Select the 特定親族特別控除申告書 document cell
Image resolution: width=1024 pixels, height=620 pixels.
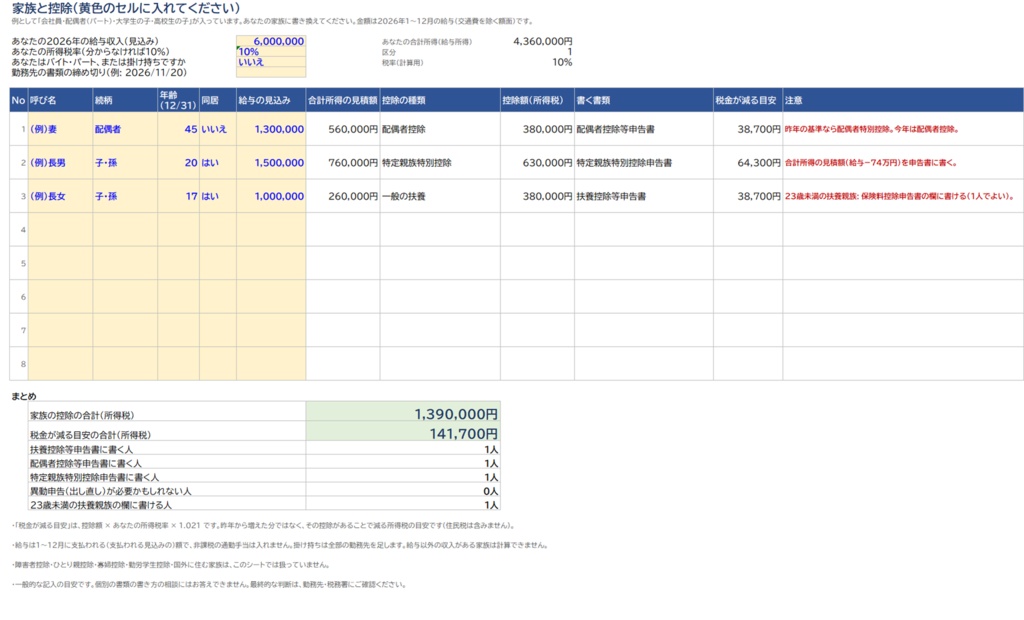coord(644,163)
